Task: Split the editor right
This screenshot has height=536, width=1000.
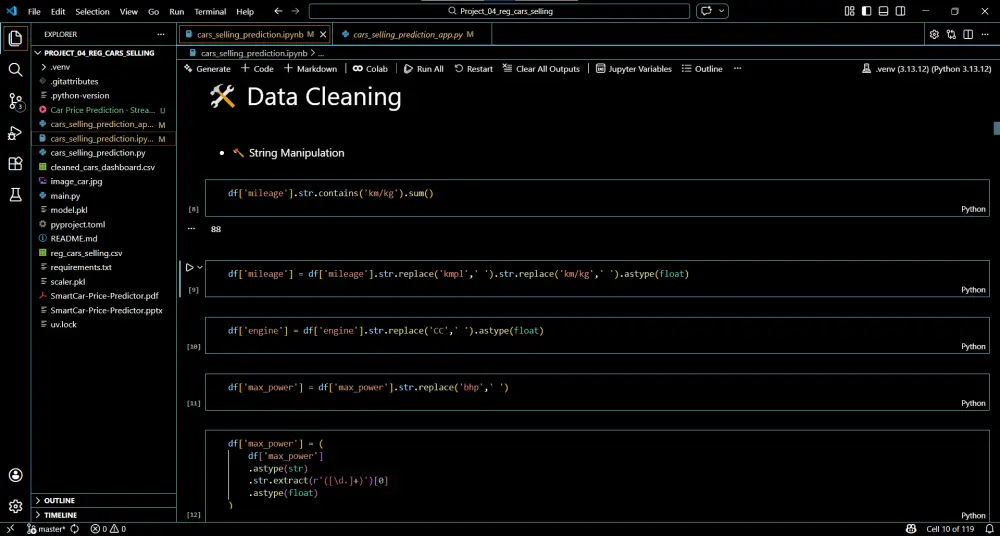Action: click(968, 34)
